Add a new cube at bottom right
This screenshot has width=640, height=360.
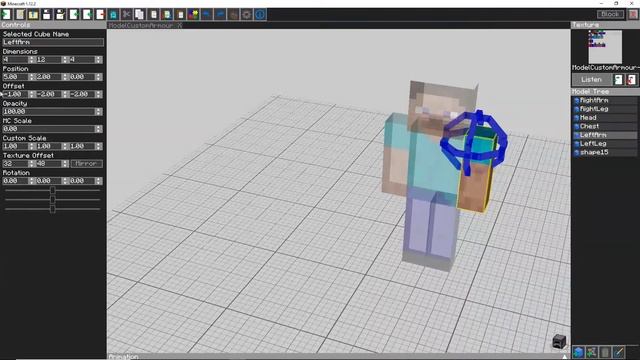tap(578, 352)
